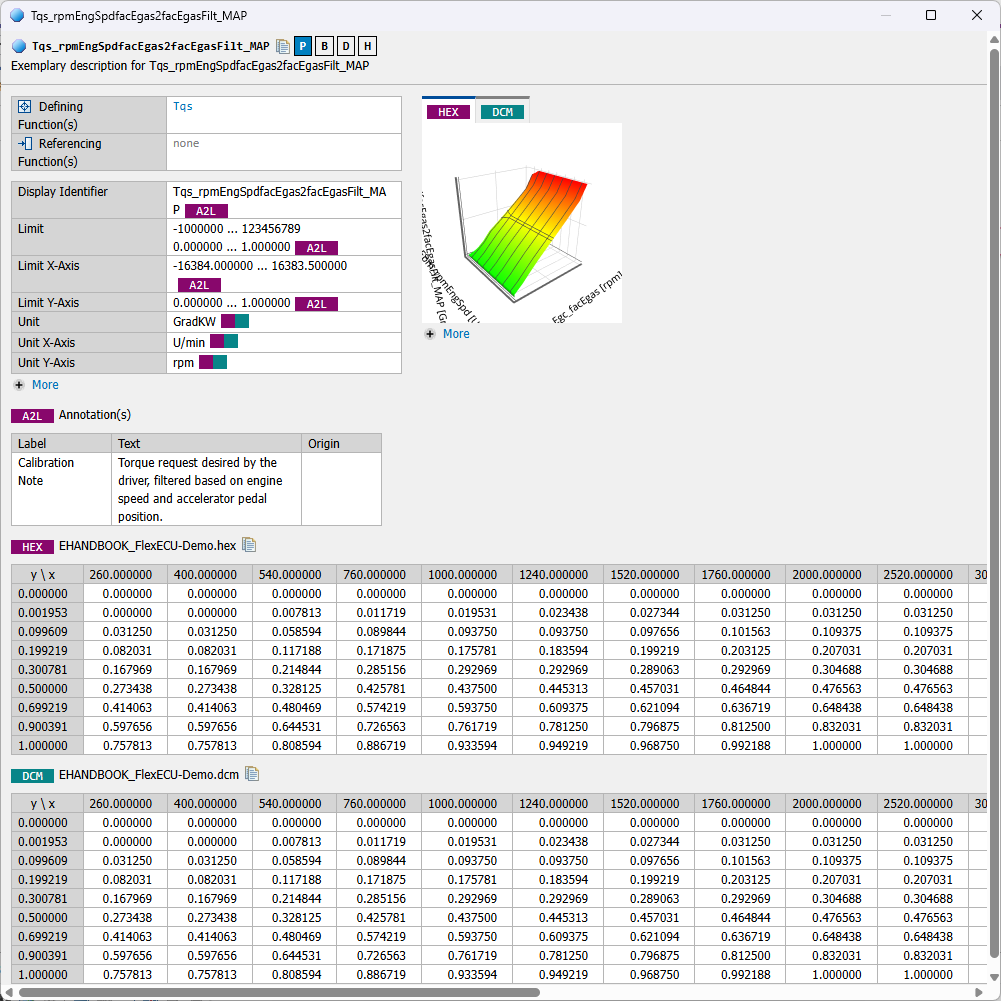Click the A2L badge in Limit Y-Axis row
Screen dimensions: 1001x1001
pyautogui.click(x=316, y=304)
